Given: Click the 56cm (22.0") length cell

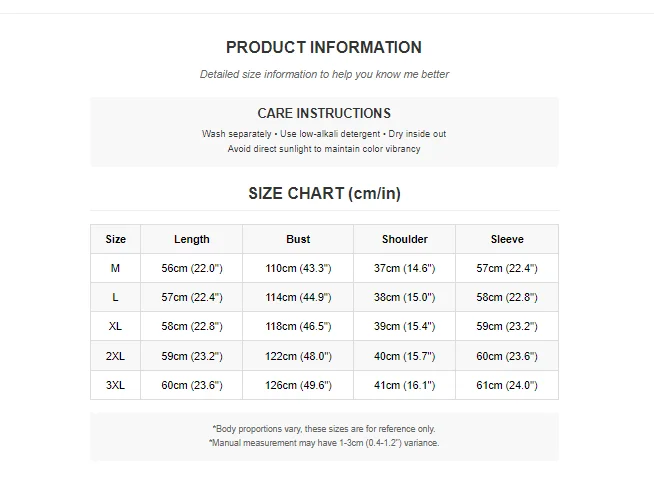Looking at the screenshot, I should [x=192, y=268].
